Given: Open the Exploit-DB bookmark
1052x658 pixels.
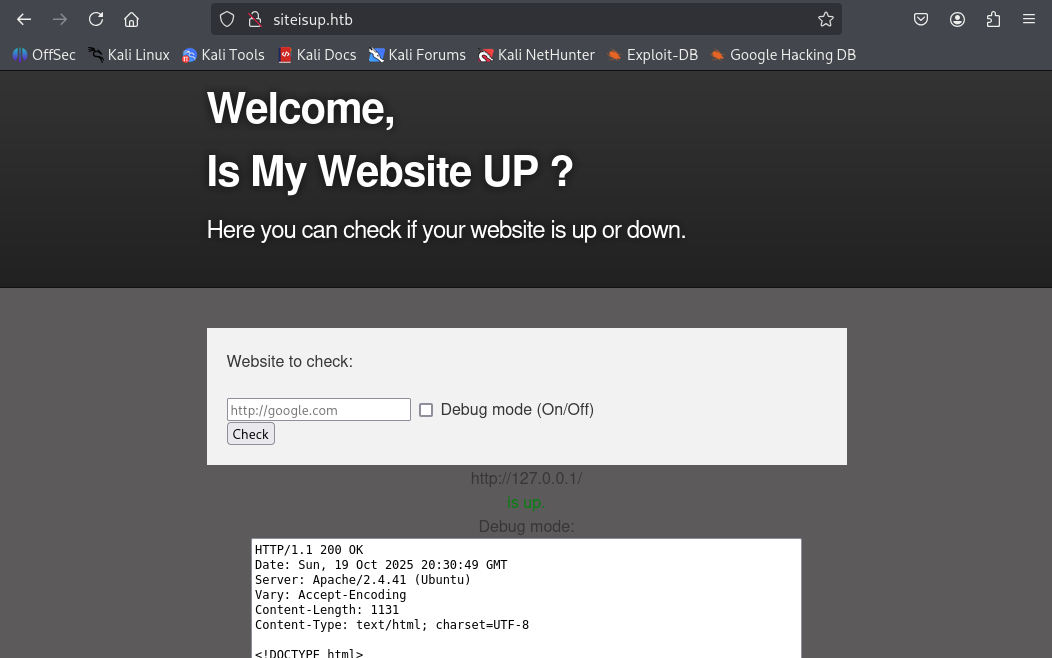Looking at the screenshot, I should click(x=652, y=55).
